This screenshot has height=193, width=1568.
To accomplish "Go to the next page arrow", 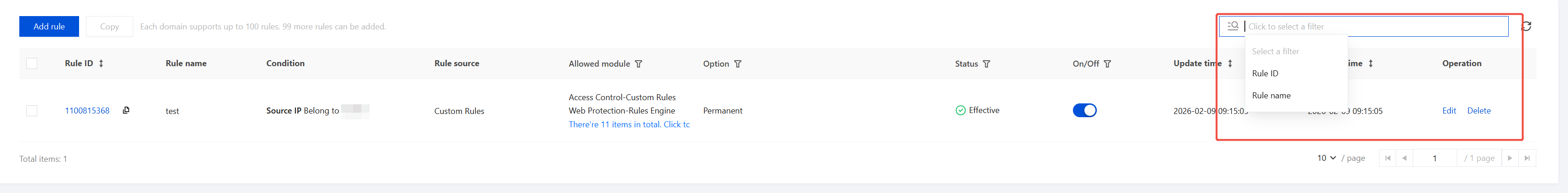I will coord(1510,158).
